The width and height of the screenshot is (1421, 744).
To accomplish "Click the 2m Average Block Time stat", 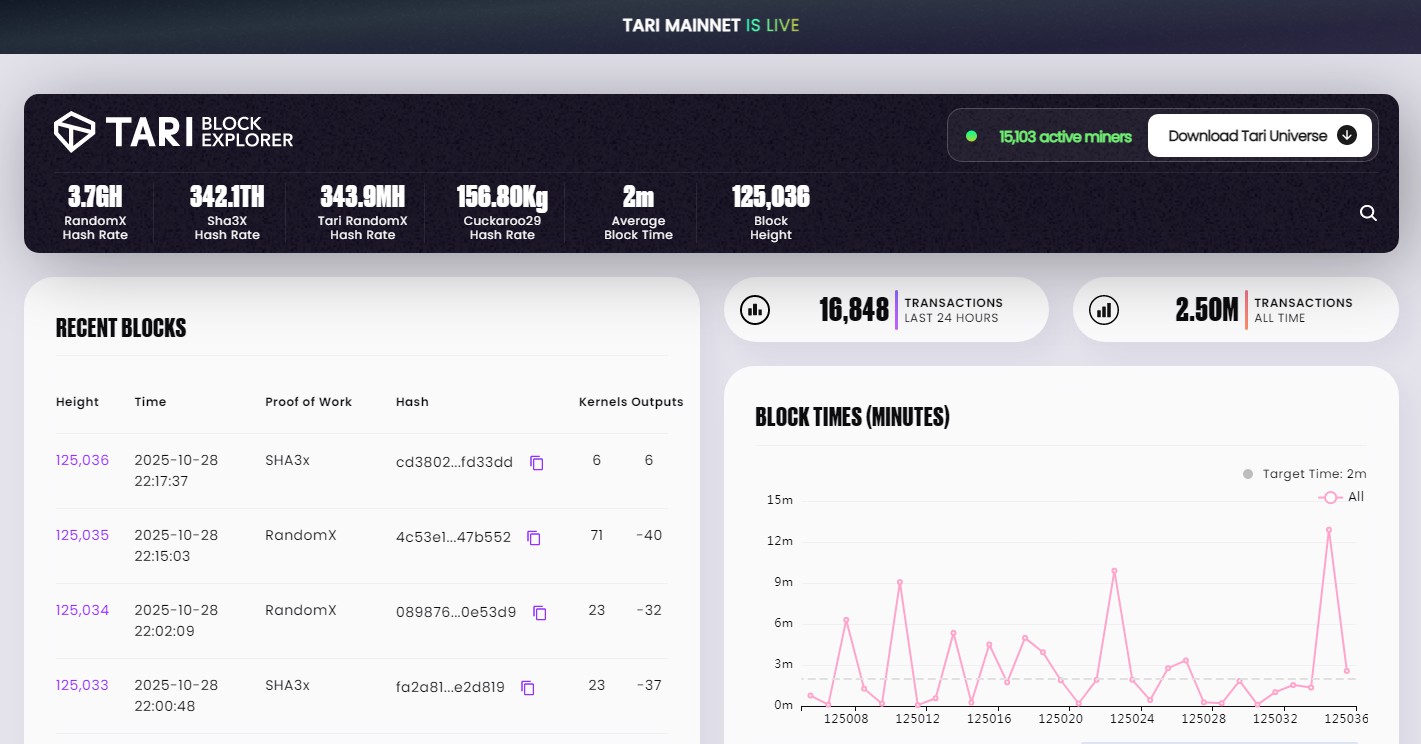I will coord(638,213).
